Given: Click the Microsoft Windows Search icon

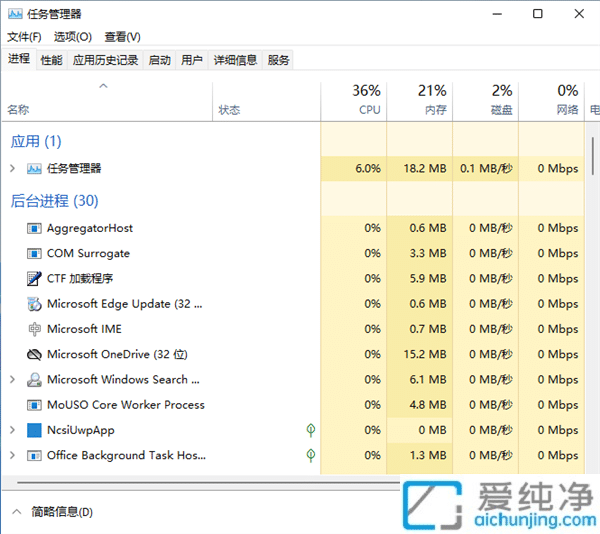Looking at the screenshot, I should click(34, 379).
